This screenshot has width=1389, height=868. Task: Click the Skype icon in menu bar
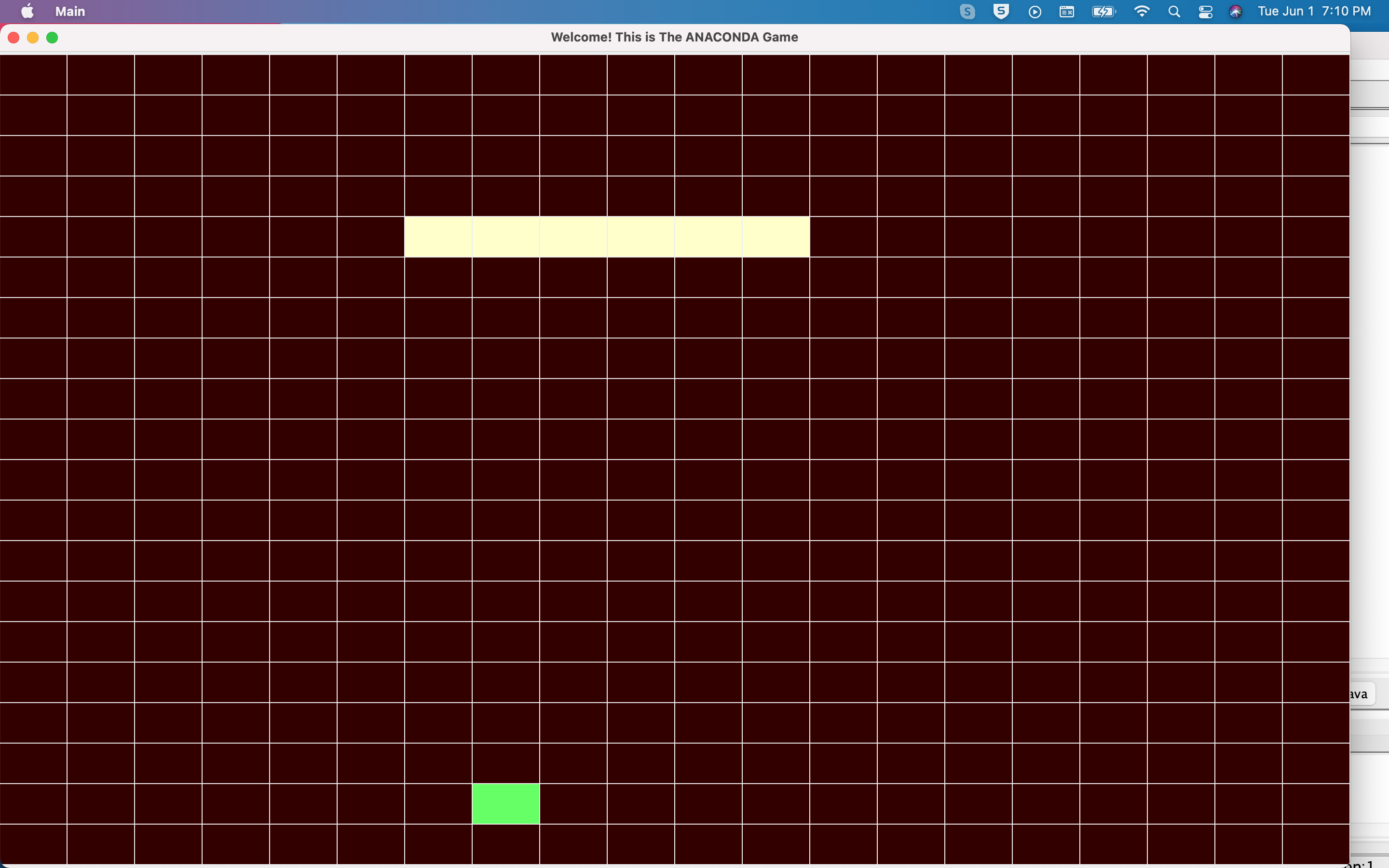coord(967,12)
